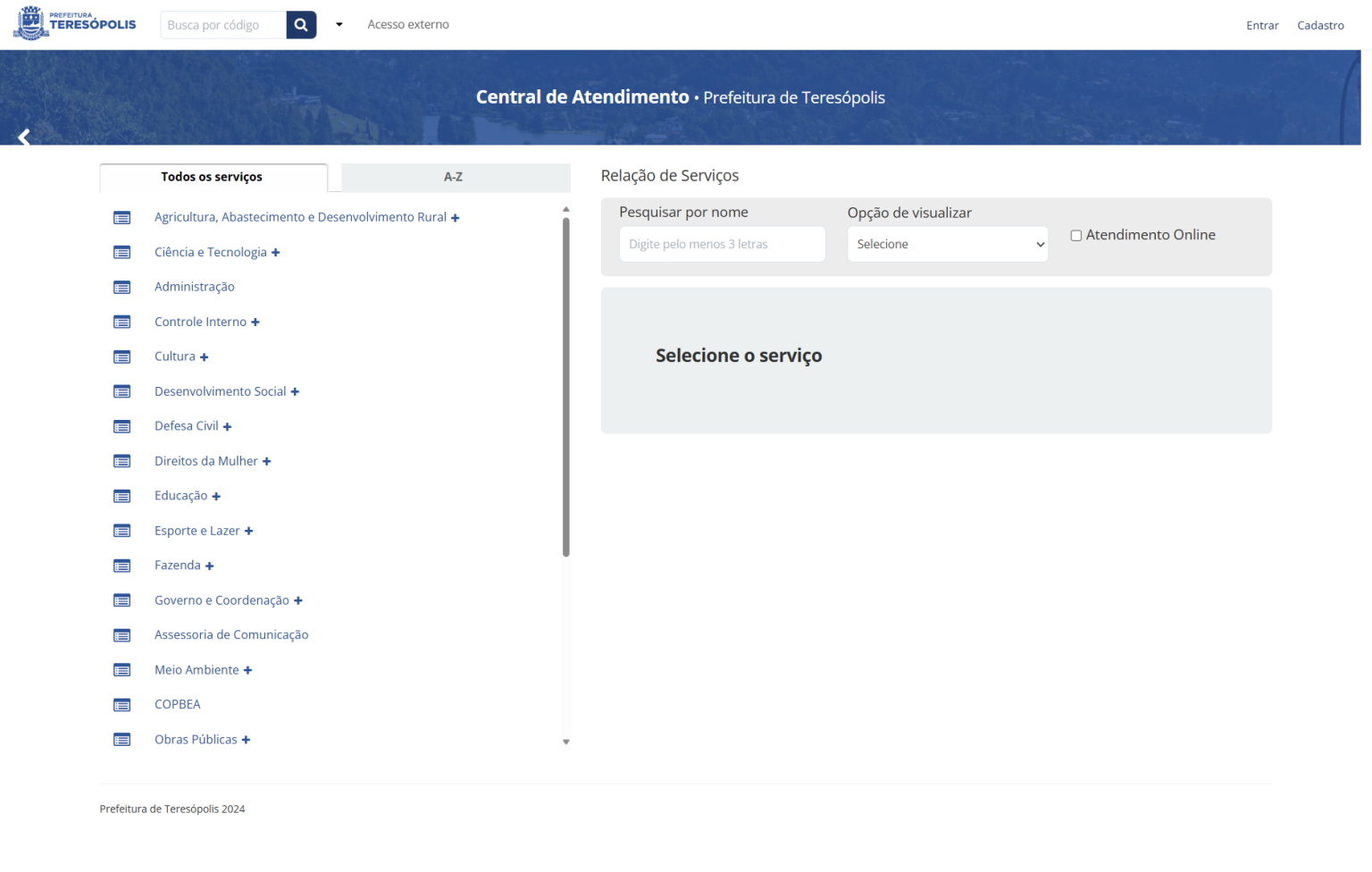Open the Cadastro link
Screen dimensions: 1372x872
pyautogui.click(x=1320, y=26)
